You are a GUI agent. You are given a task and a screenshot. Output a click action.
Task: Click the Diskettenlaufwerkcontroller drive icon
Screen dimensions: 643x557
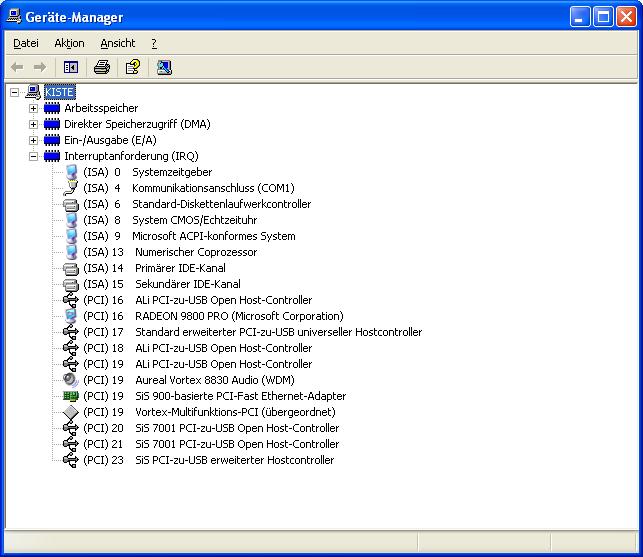(x=71, y=204)
